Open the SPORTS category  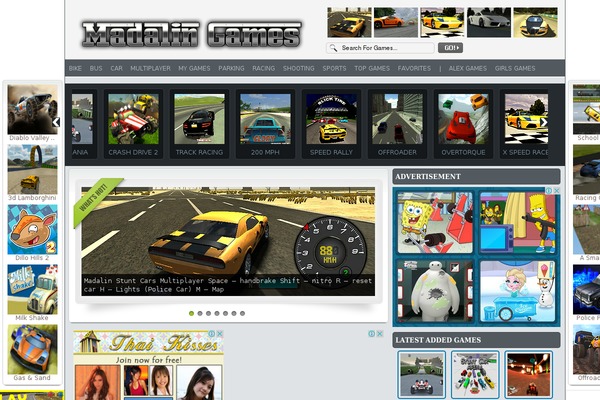pyautogui.click(x=334, y=69)
